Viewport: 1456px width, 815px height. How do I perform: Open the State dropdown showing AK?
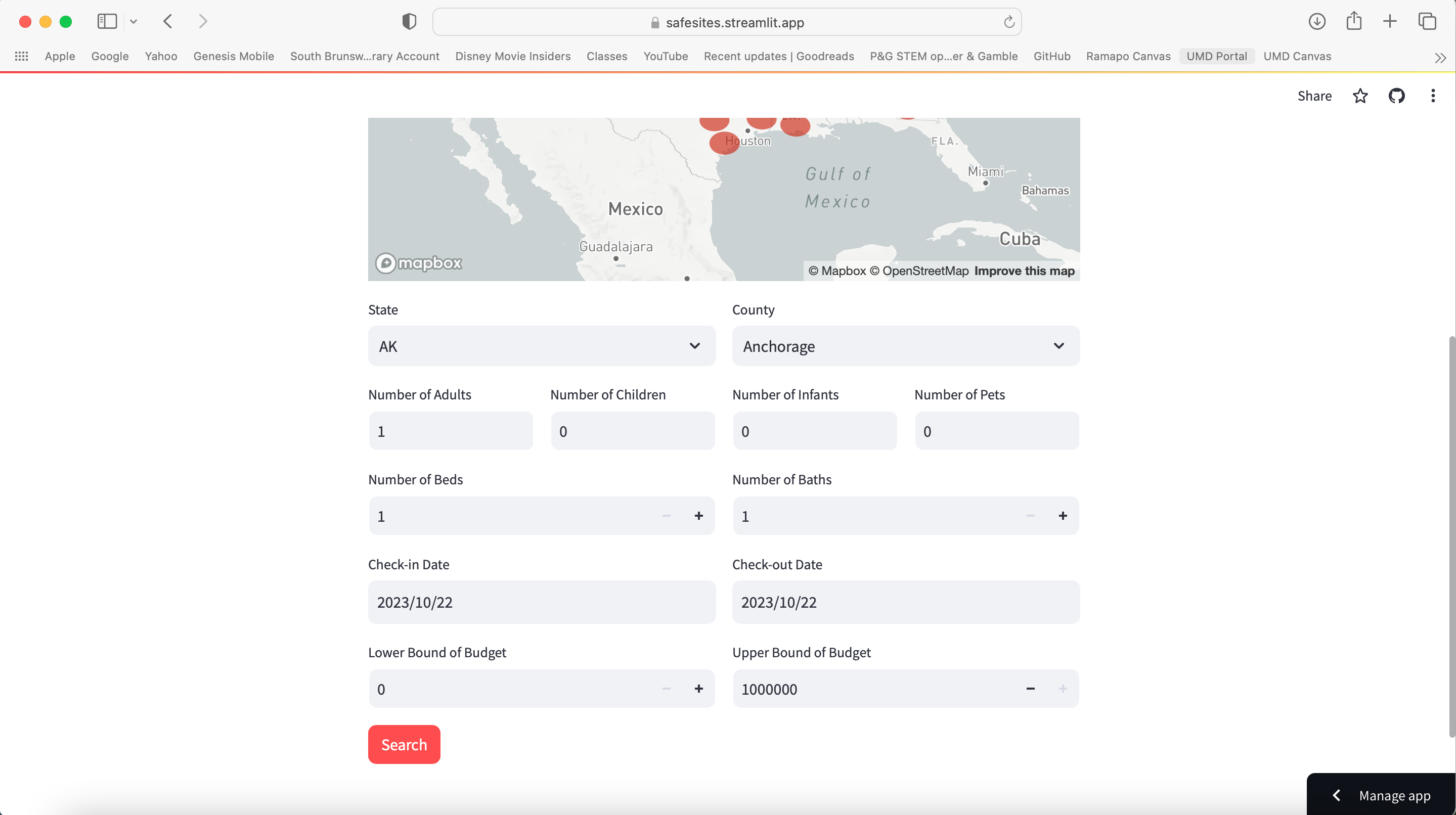click(541, 346)
